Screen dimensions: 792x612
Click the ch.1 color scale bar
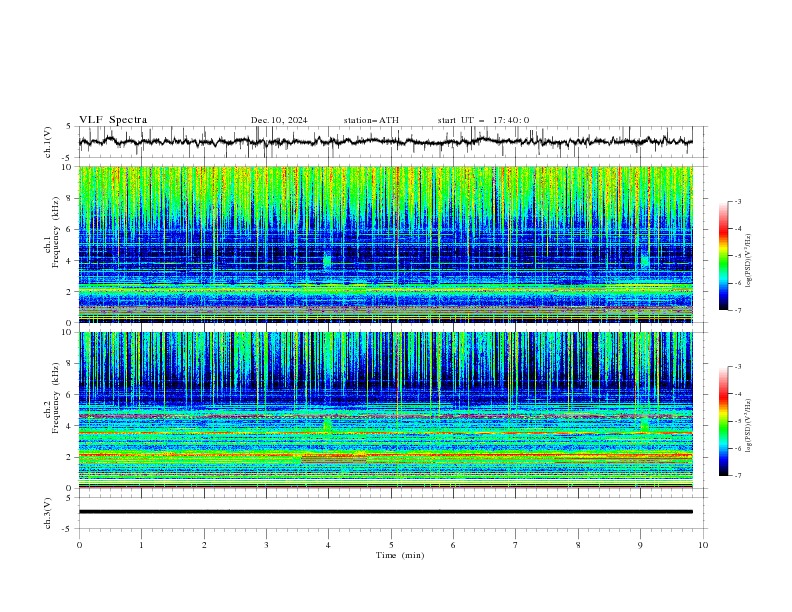pos(723,256)
